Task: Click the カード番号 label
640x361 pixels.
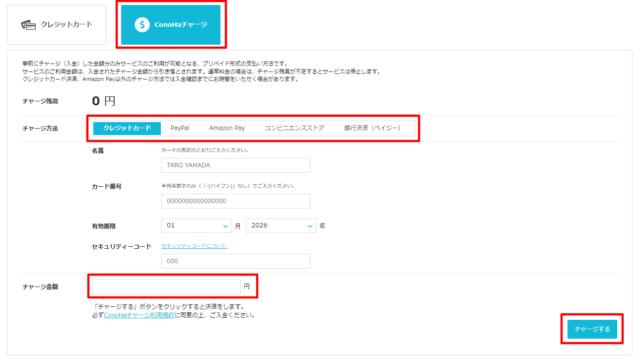Action: 107,187
